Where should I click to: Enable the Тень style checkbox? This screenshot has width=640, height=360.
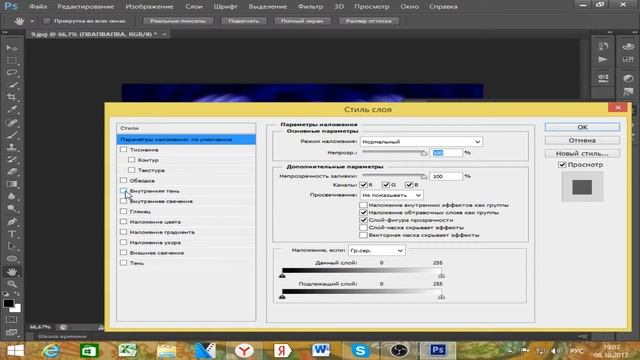pyautogui.click(x=124, y=263)
